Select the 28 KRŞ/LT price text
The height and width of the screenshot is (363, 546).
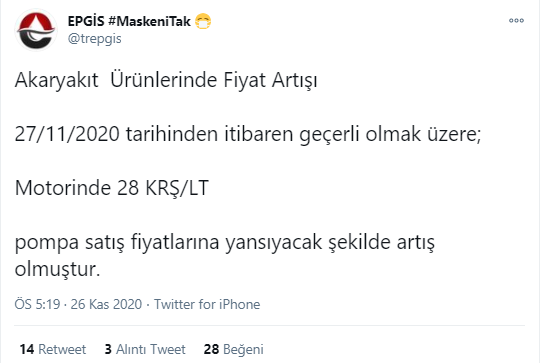point(163,188)
